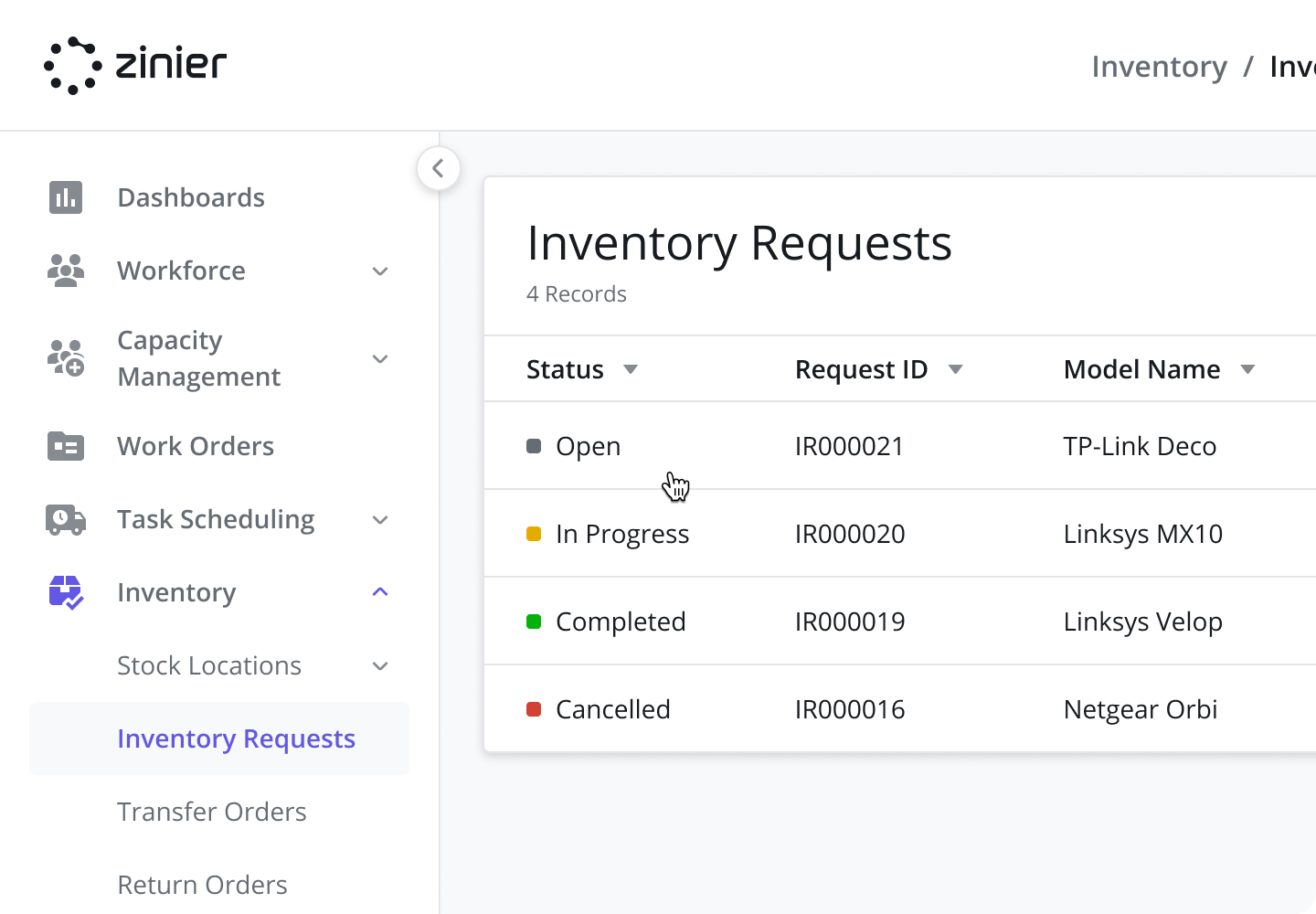Sort by the Request ID header

pyautogui.click(x=861, y=369)
